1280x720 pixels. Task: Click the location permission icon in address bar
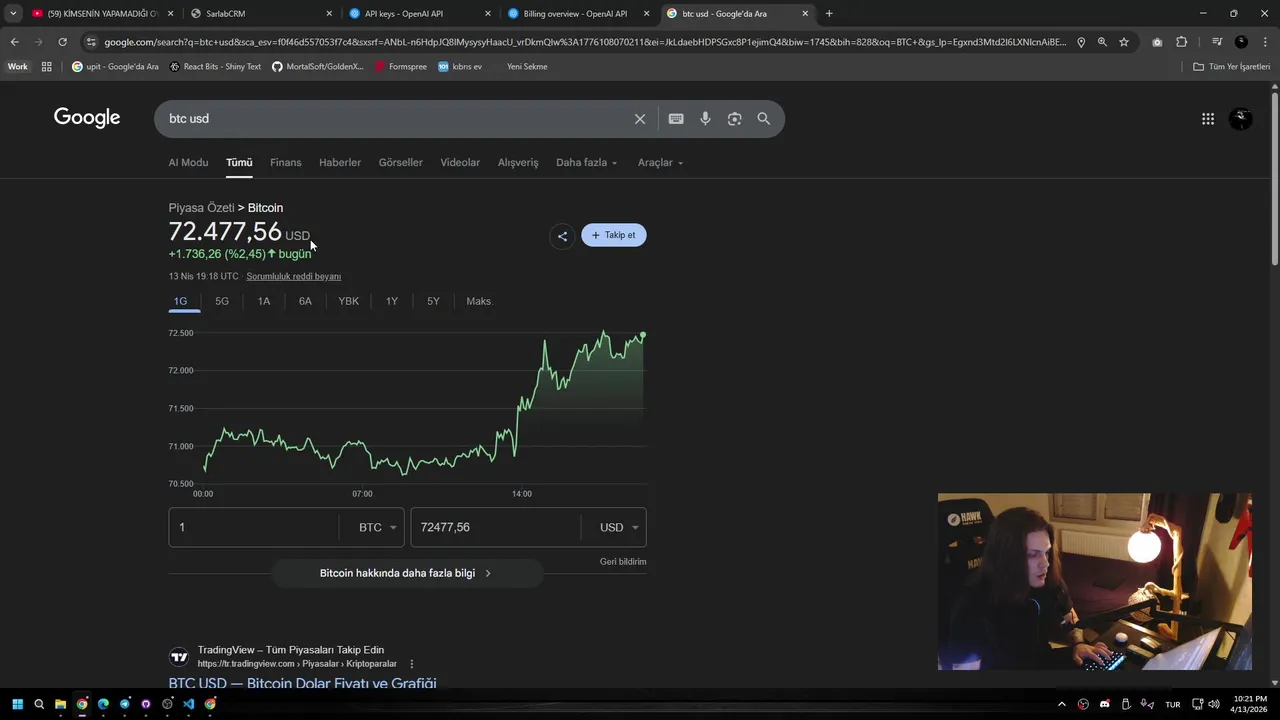coord(1081,42)
